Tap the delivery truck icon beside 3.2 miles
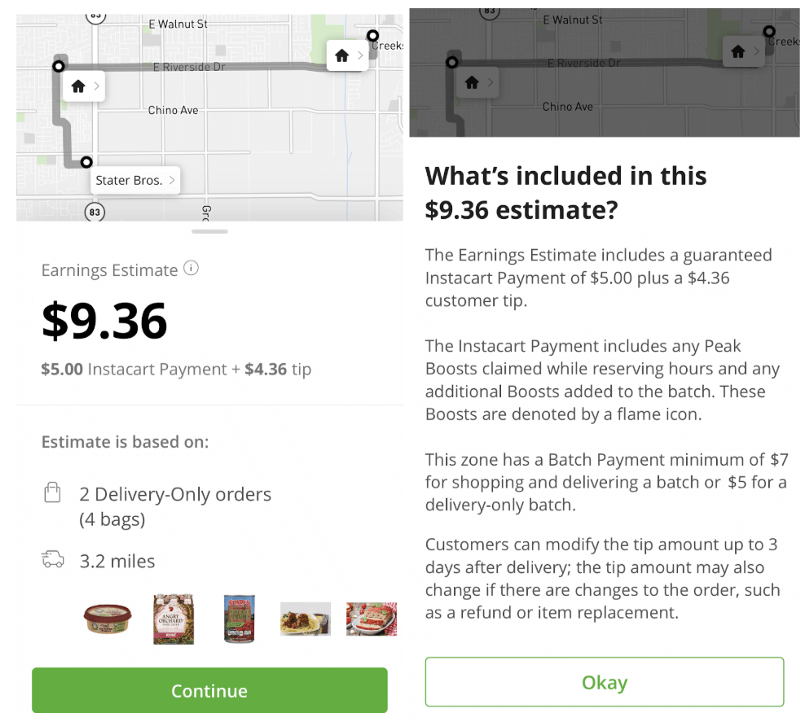800x721 pixels. (x=53, y=560)
